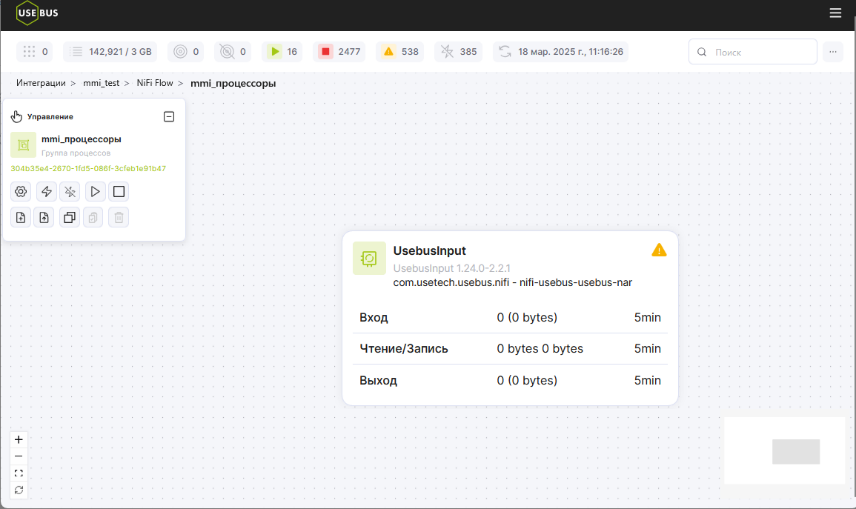Click the Чтение/Запись statistics row

point(510,348)
